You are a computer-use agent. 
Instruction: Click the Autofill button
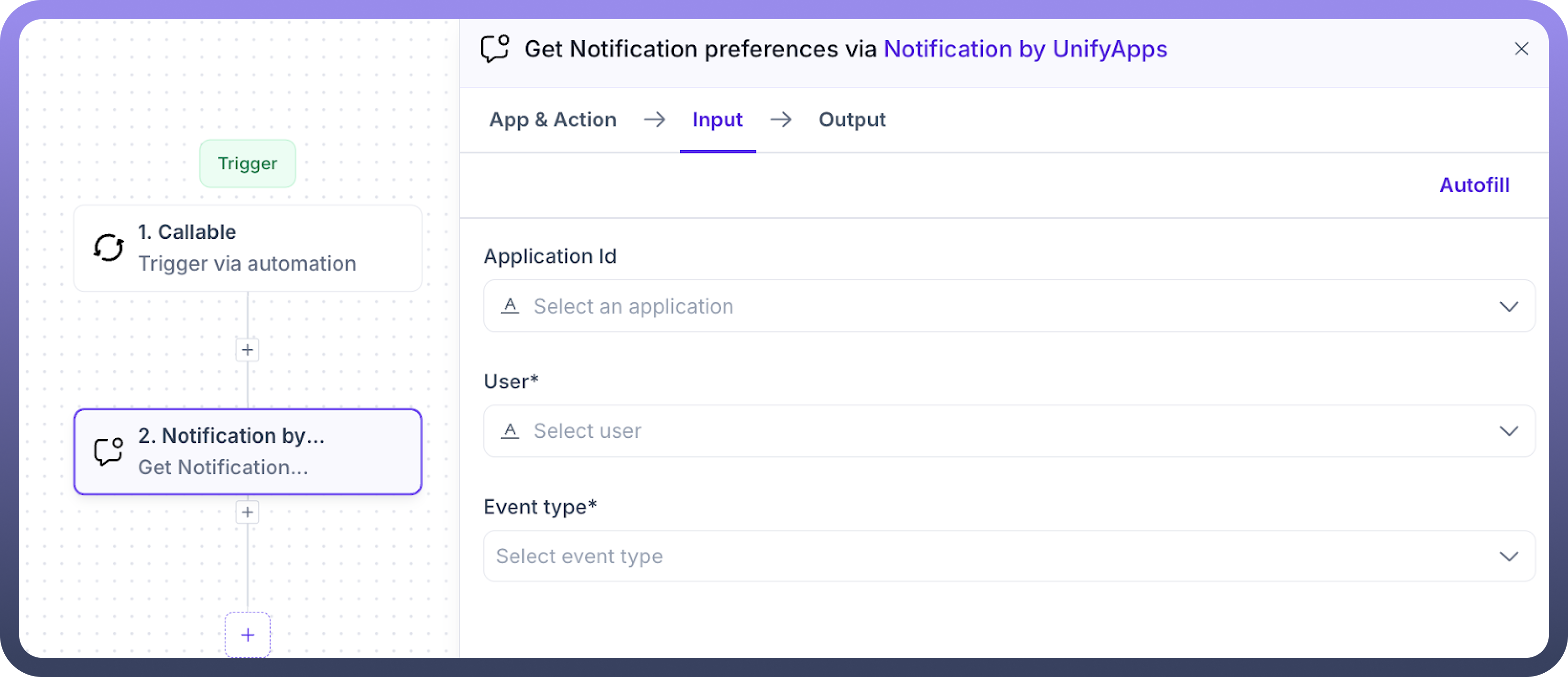click(x=1474, y=185)
